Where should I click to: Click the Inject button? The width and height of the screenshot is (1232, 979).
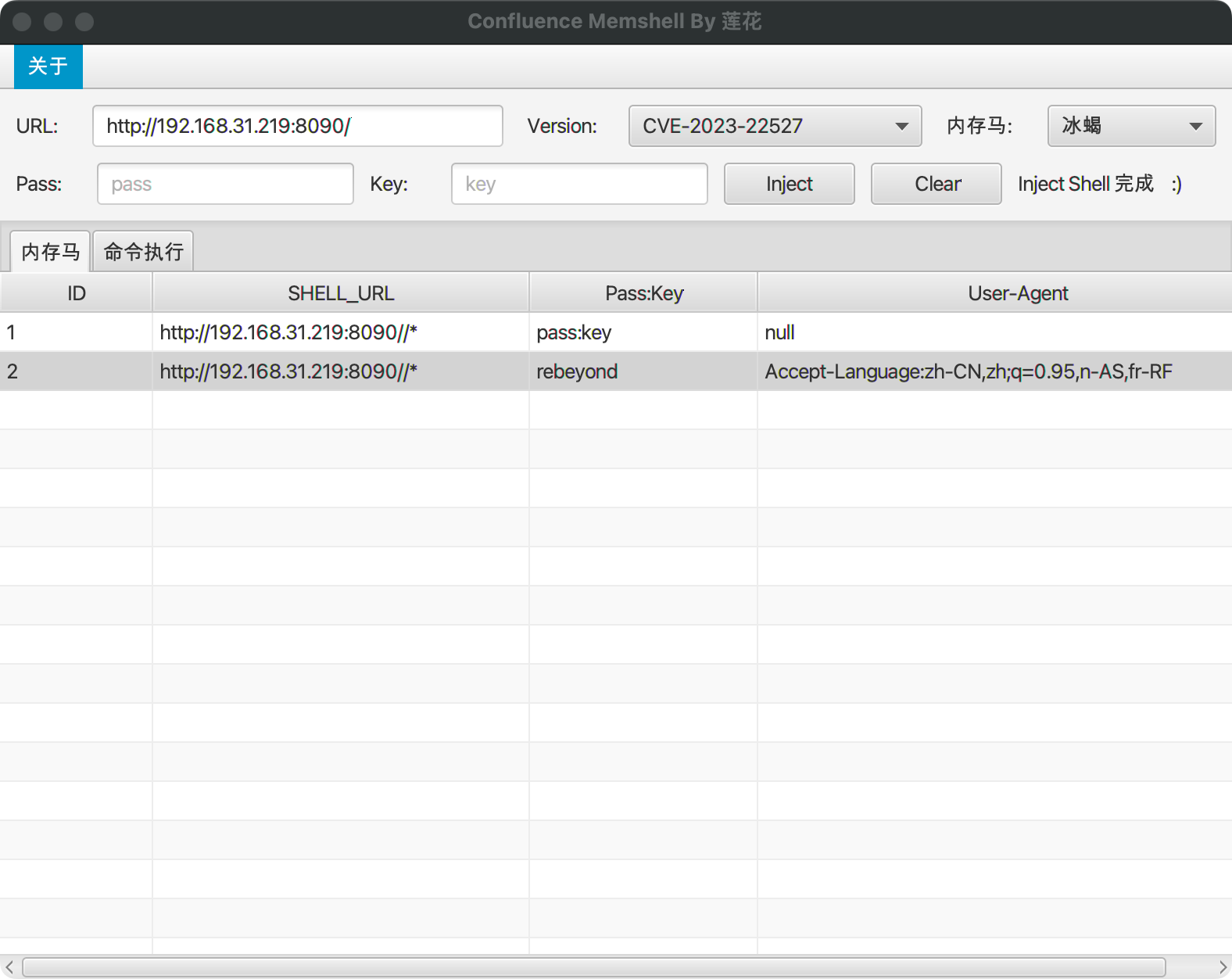point(789,184)
